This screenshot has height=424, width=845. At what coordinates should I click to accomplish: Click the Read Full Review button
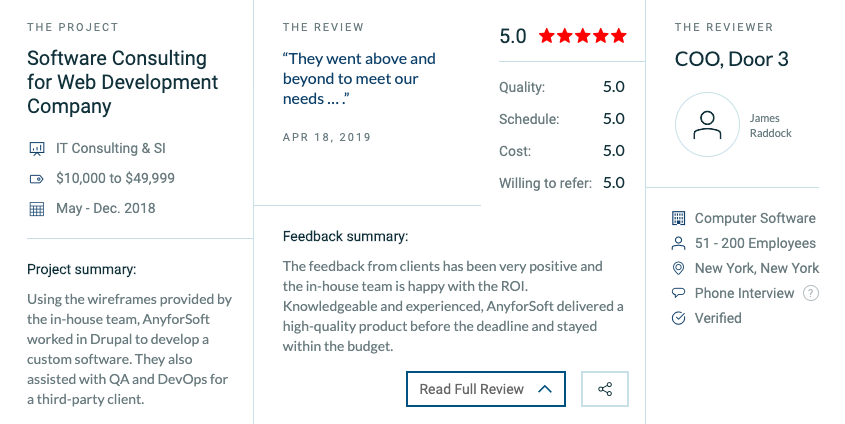486,389
